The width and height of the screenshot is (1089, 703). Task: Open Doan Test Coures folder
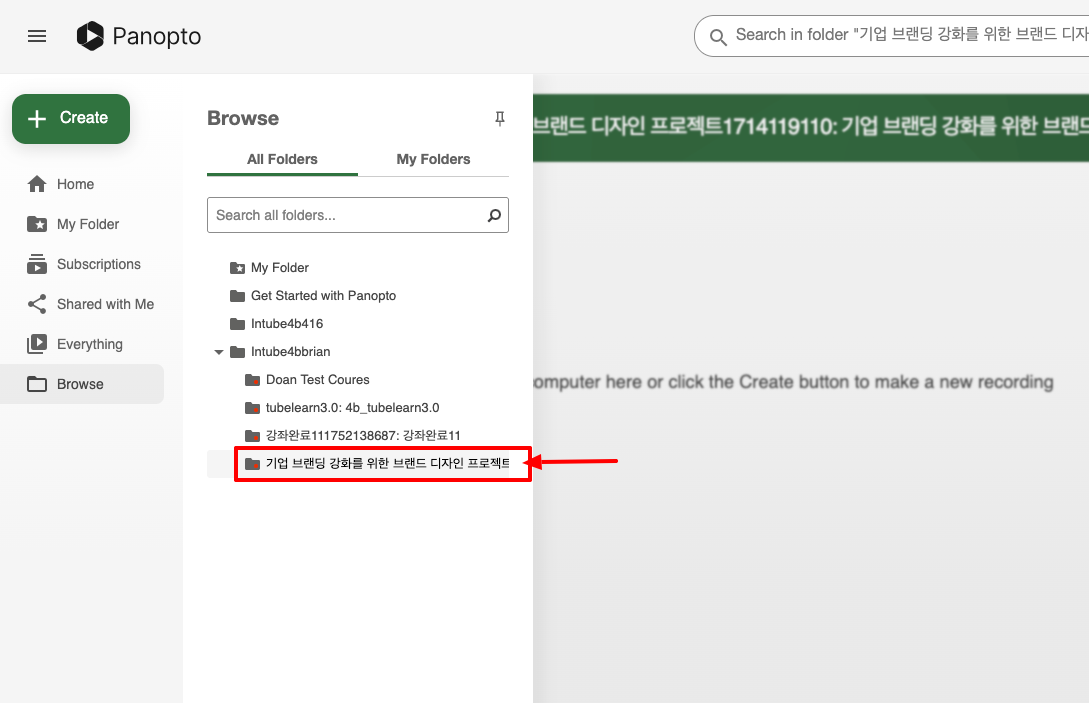317,380
